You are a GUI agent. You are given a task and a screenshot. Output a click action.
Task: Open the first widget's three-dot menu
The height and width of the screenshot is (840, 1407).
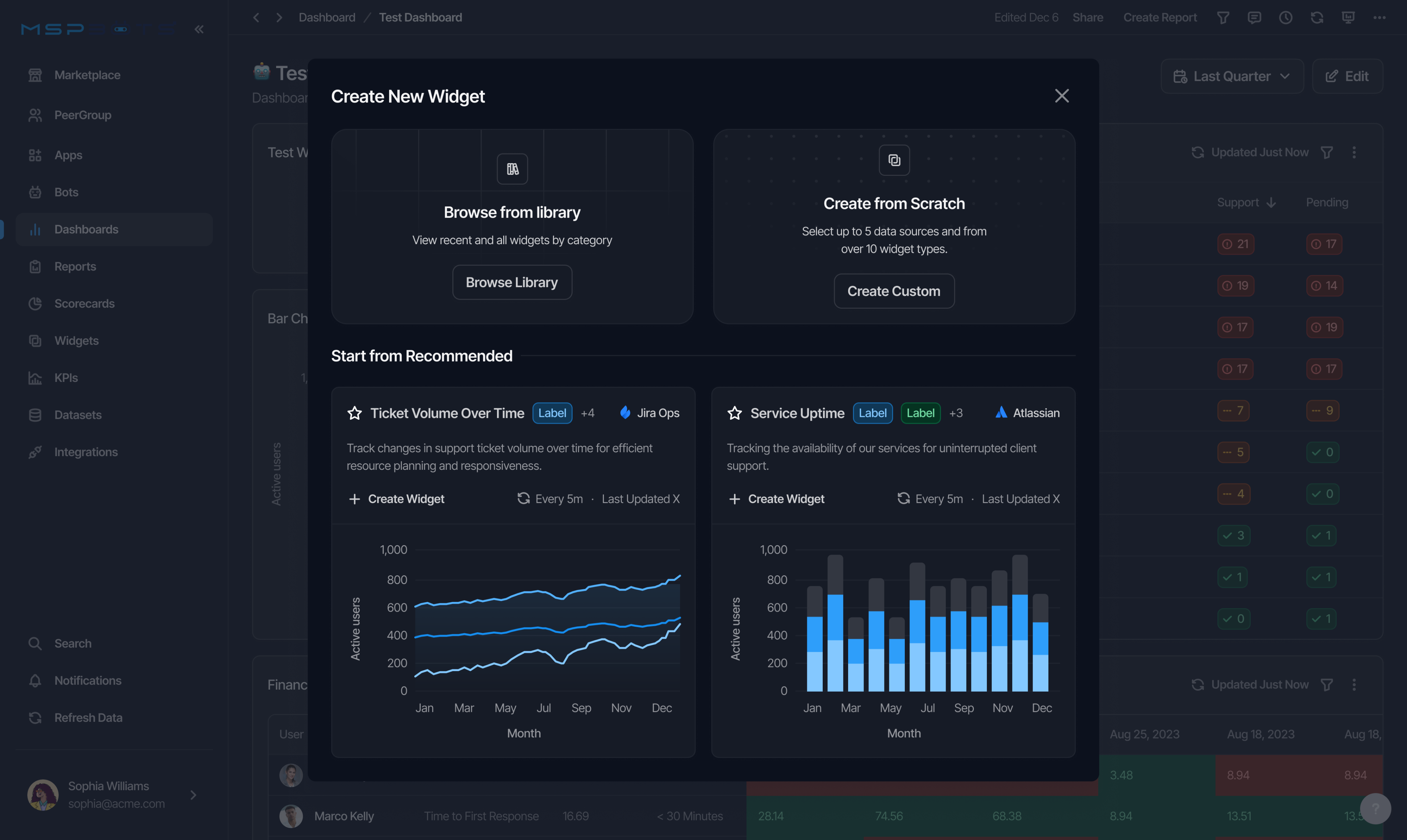tap(1354, 152)
